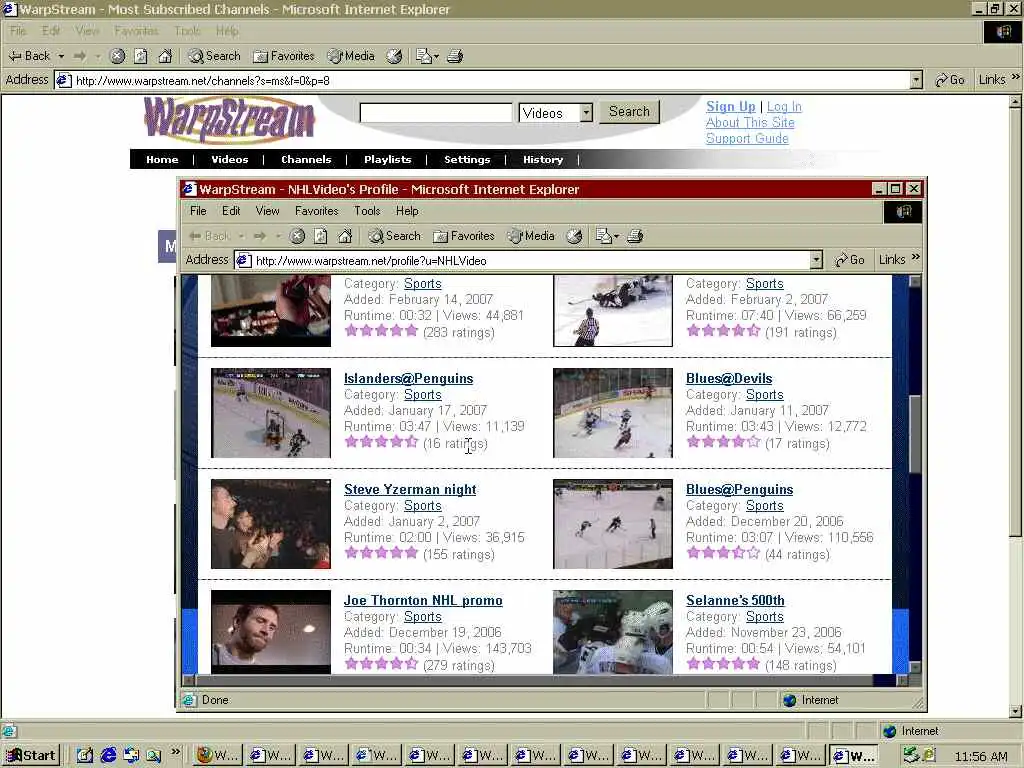Open Videos search type dropdown
Image resolution: width=1024 pixels, height=768 pixels.
pyautogui.click(x=586, y=113)
